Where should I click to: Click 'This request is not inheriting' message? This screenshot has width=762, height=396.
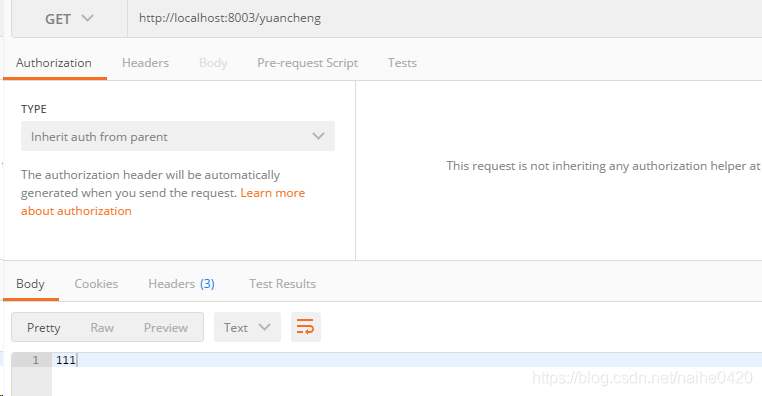[x=604, y=166]
